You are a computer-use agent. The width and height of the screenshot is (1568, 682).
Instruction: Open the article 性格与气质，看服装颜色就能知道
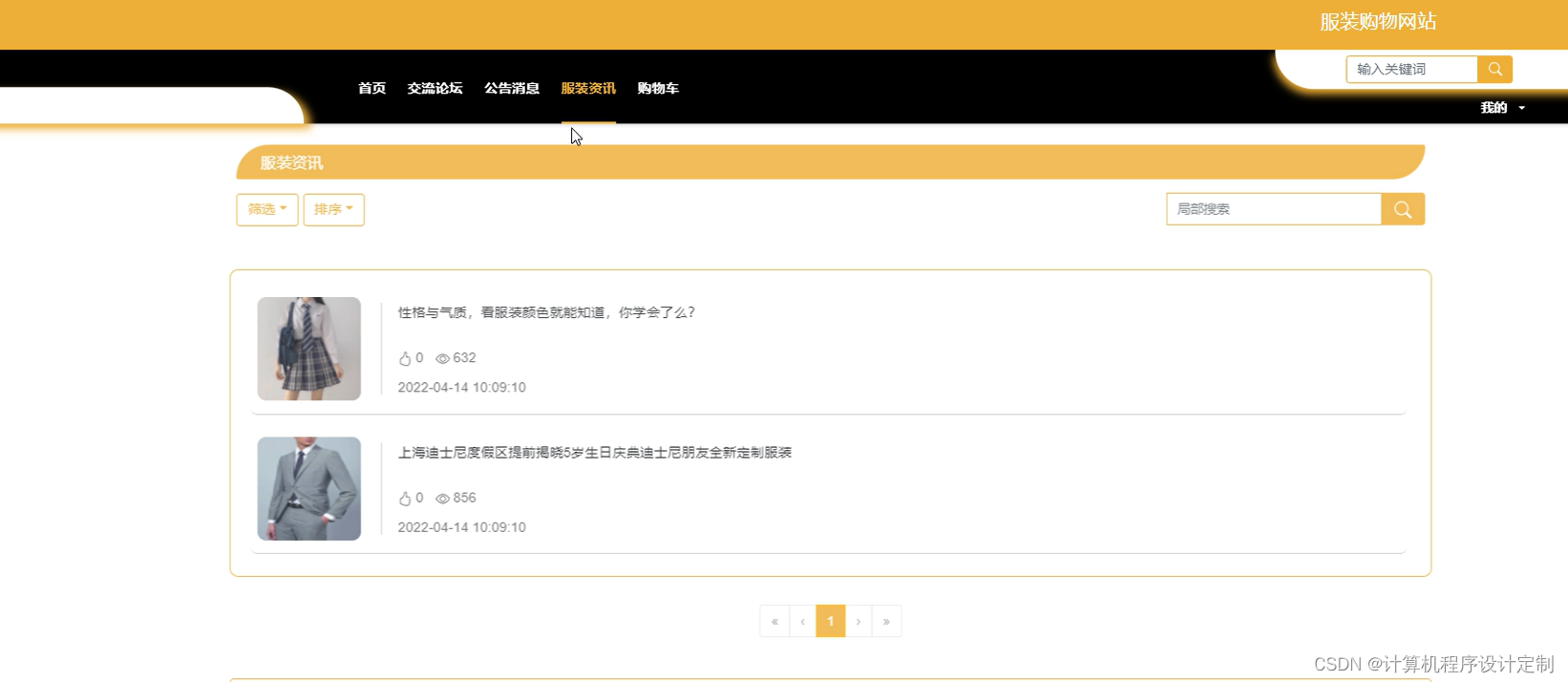click(546, 312)
